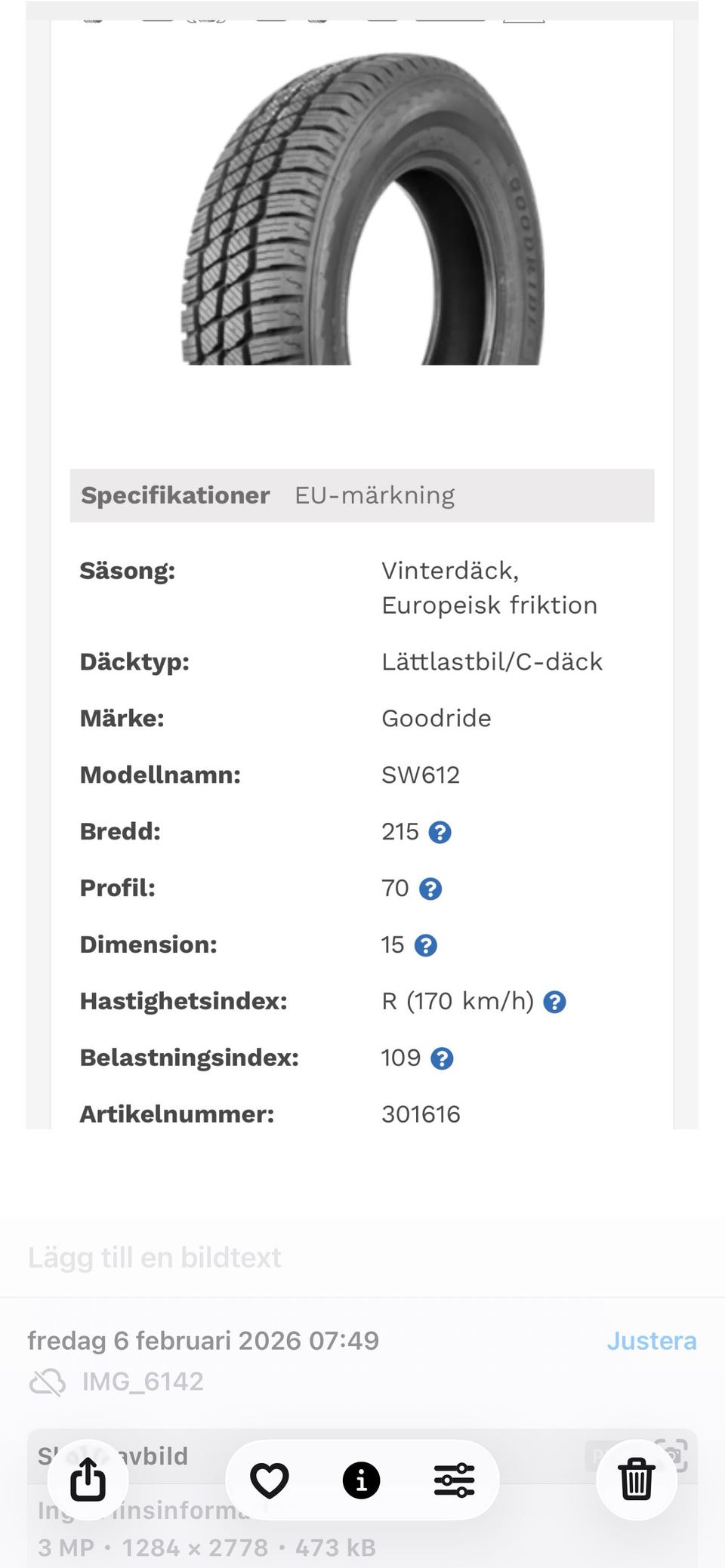Switch to the Specifikationer tab
The height and width of the screenshot is (1568, 725).
pos(175,495)
